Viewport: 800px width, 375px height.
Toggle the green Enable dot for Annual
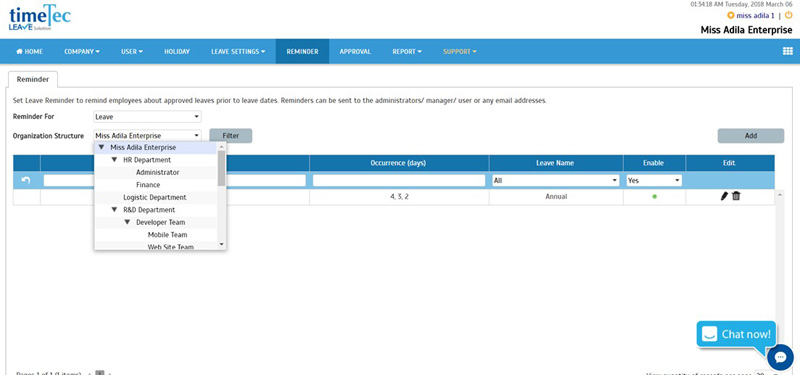point(655,196)
